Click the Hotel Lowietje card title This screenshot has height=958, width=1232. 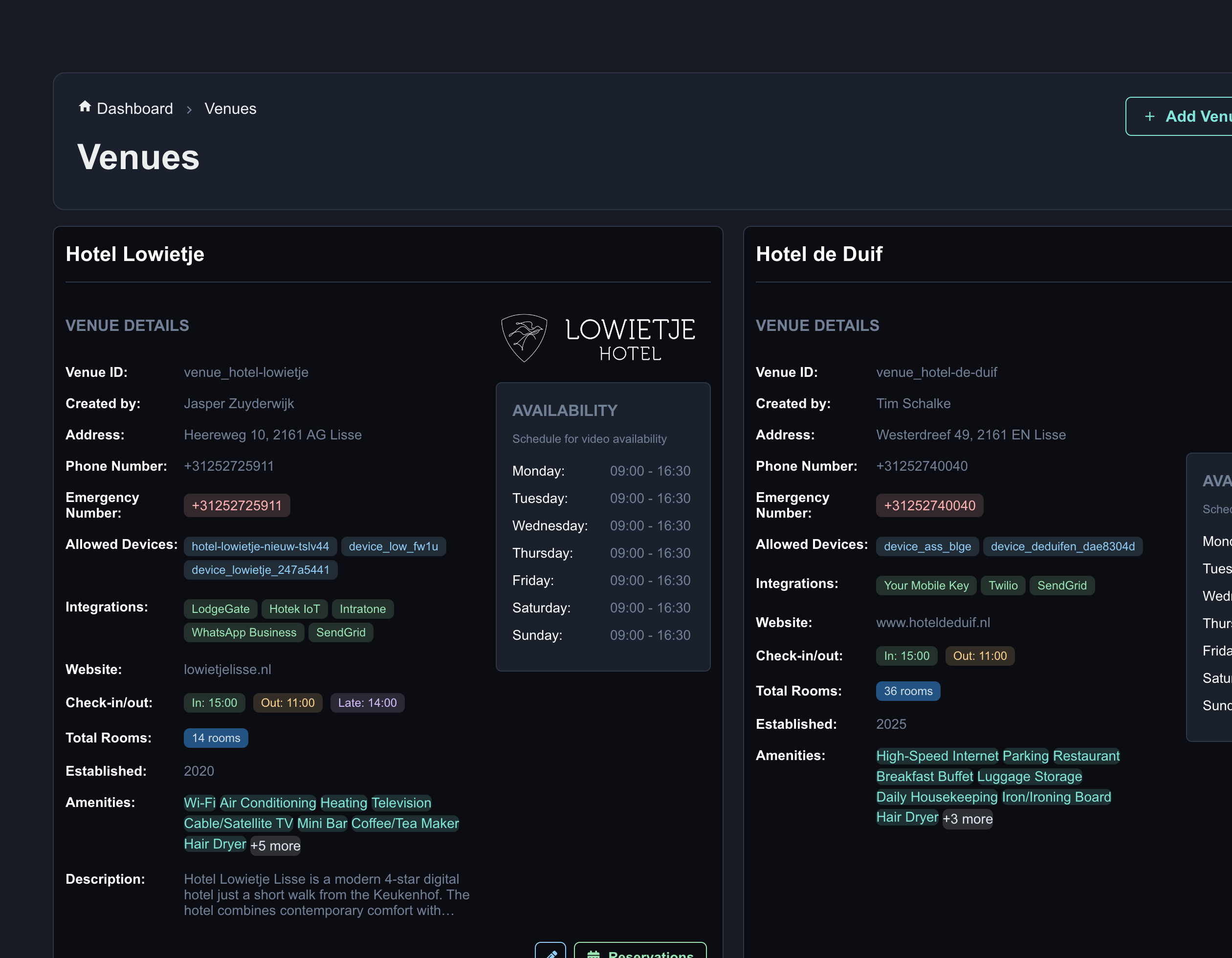(x=135, y=254)
